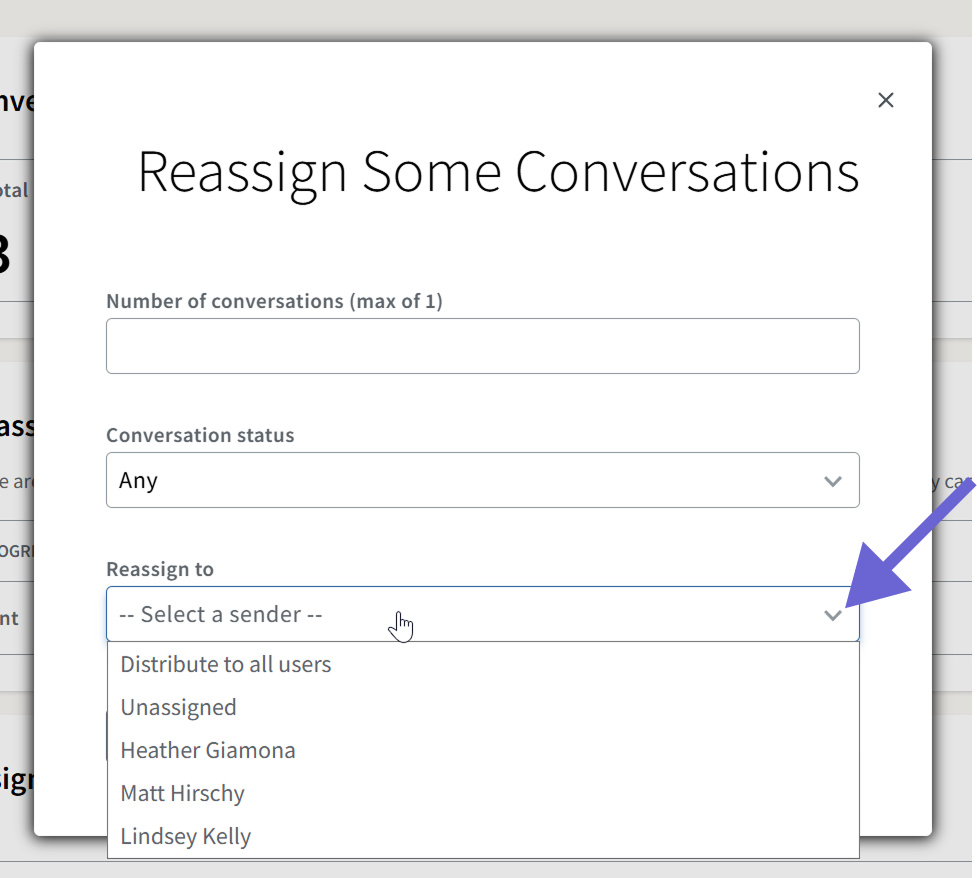This screenshot has height=878, width=977.
Task: Select the 'Unassigned' option
Action: point(483,707)
